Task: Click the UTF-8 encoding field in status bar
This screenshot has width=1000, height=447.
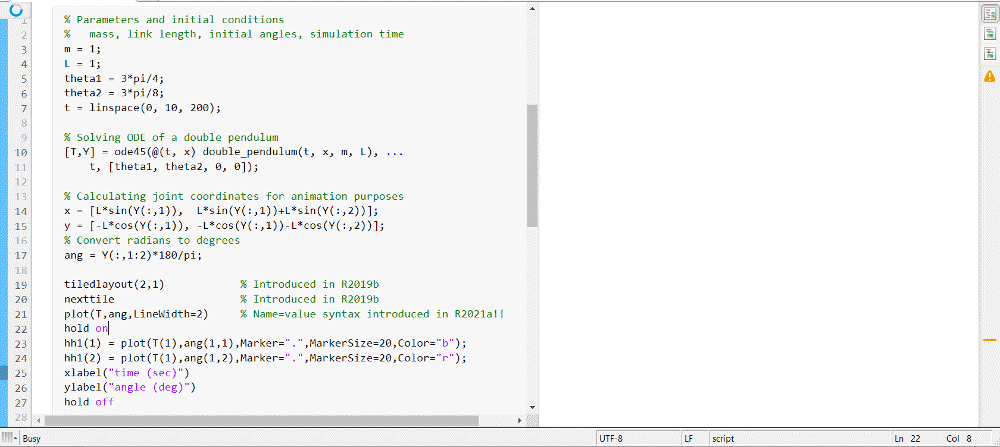Action: pos(612,438)
